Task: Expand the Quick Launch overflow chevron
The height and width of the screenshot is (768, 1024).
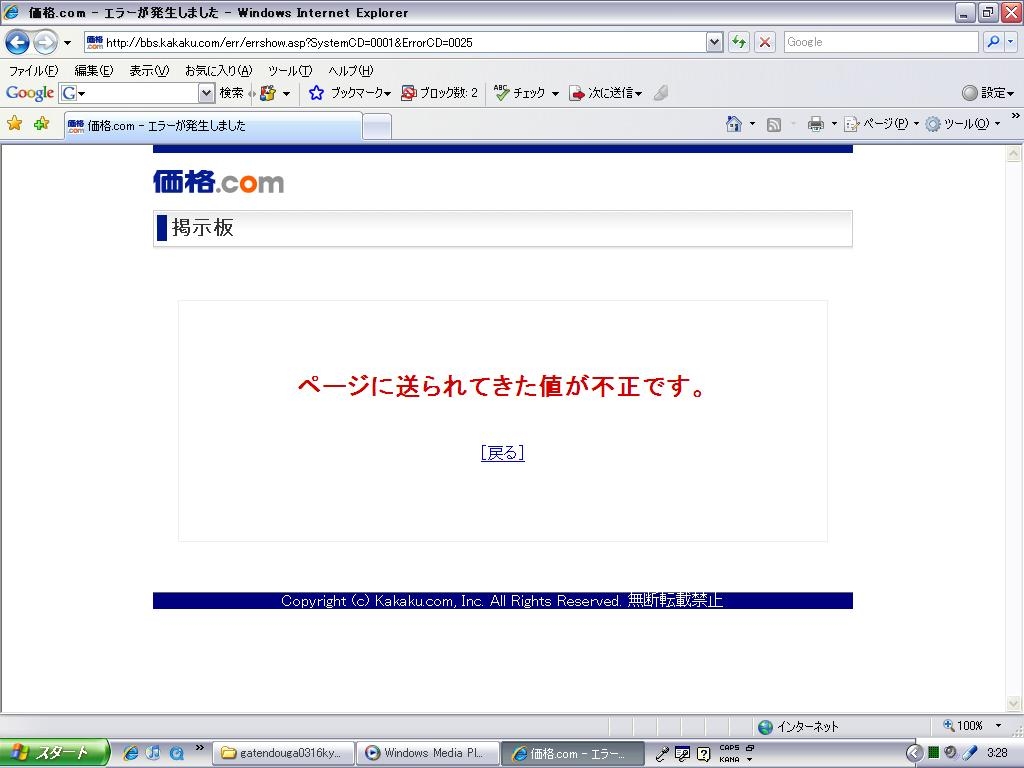Action: click(x=199, y=748)
